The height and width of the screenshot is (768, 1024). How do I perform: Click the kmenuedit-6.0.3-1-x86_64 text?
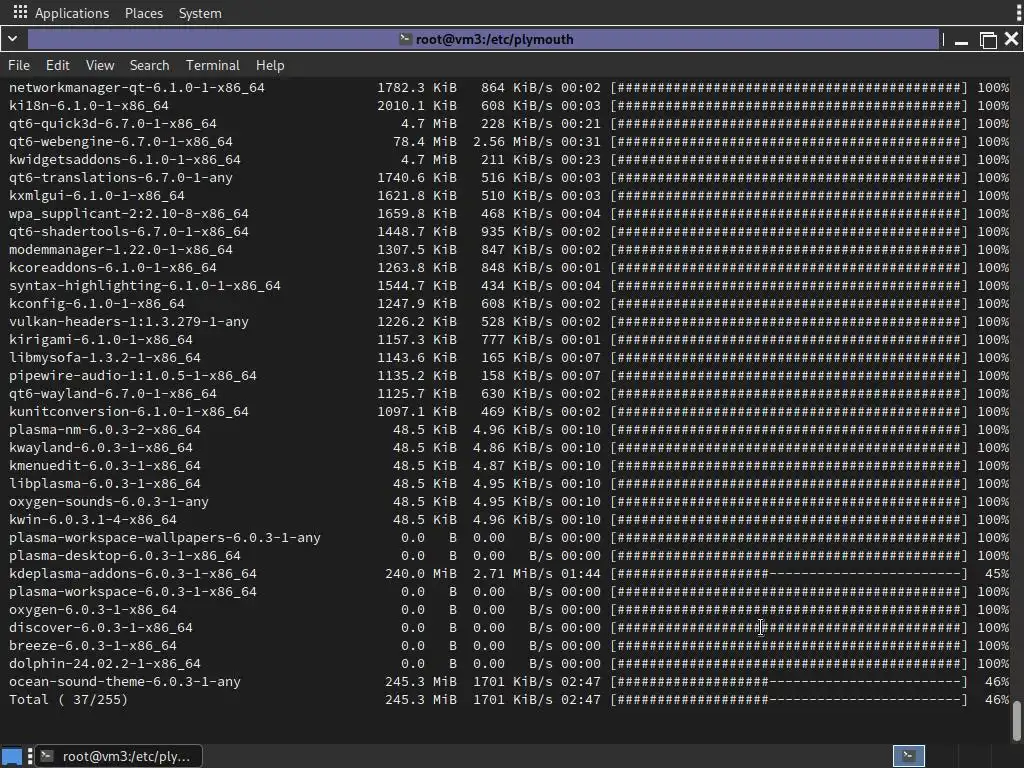pyautogui.click(x=104, y=466)
